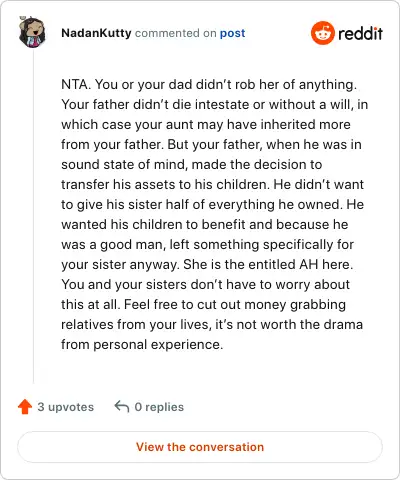The height and width of the screenshot is (480, 400).
Task: Select the '3 upvotes' count label
Action: pos(66,407)
